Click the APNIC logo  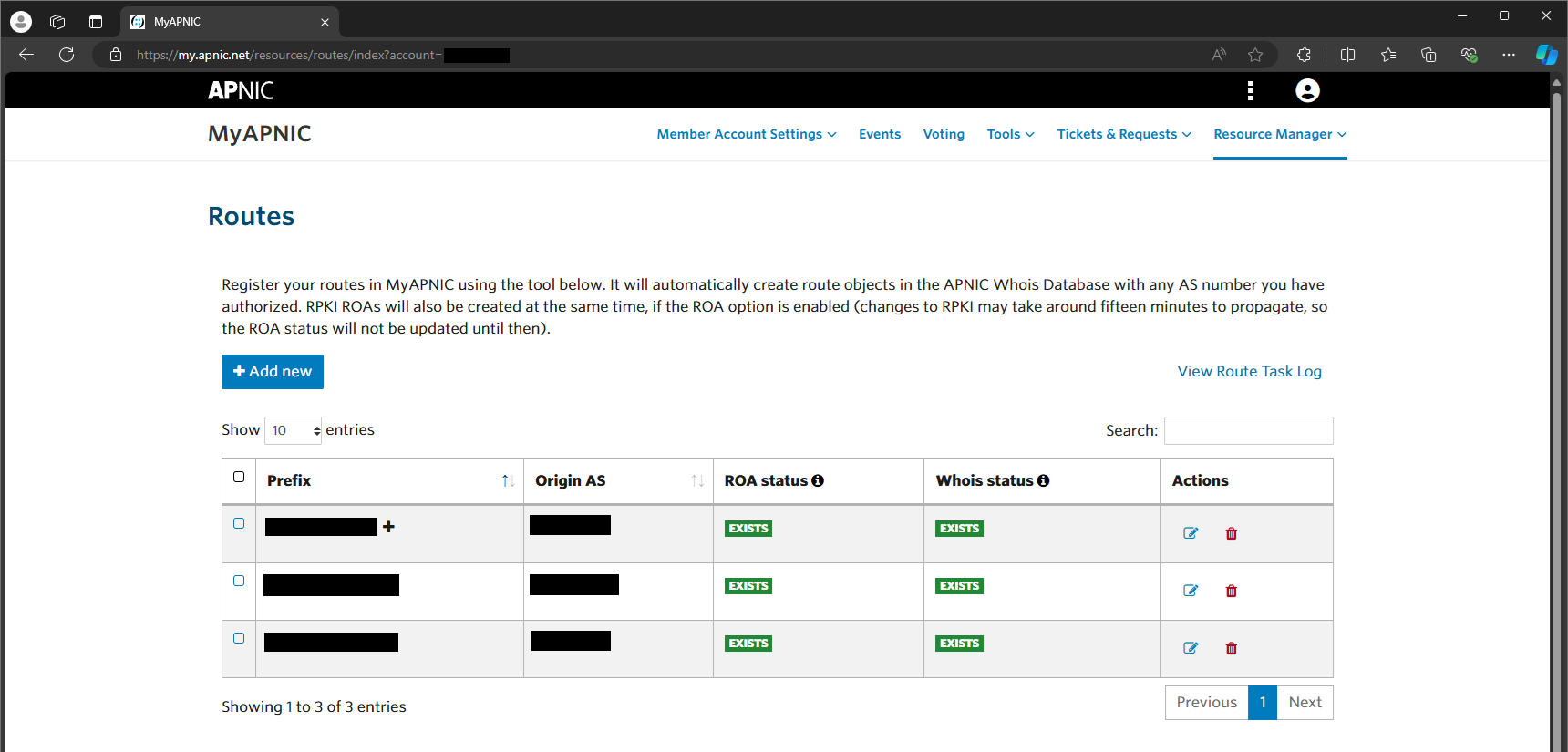(241, 90)
